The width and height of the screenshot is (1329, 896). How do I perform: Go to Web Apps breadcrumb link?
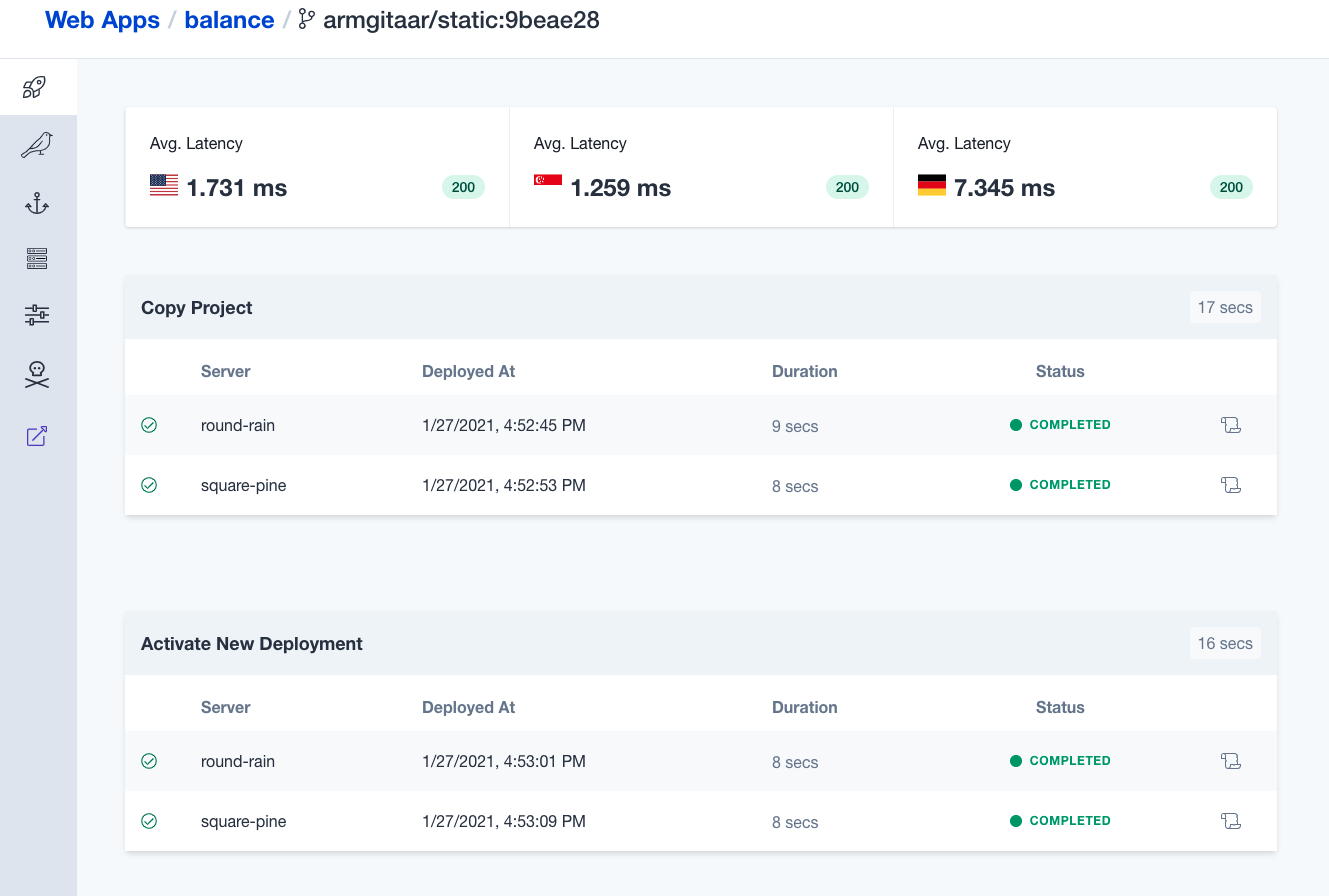pyautogui.click(x=102, y=20)
